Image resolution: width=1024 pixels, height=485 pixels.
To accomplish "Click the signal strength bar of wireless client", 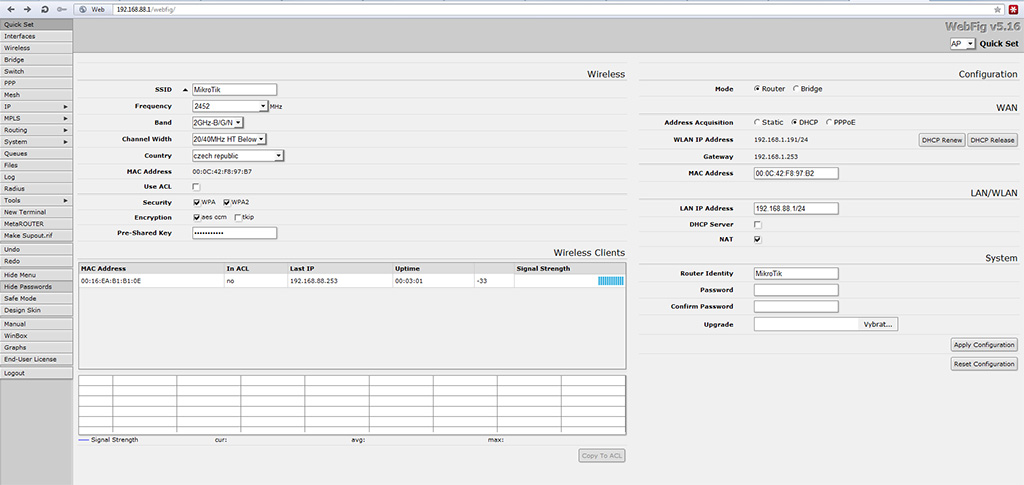I will tap(610, 282).
